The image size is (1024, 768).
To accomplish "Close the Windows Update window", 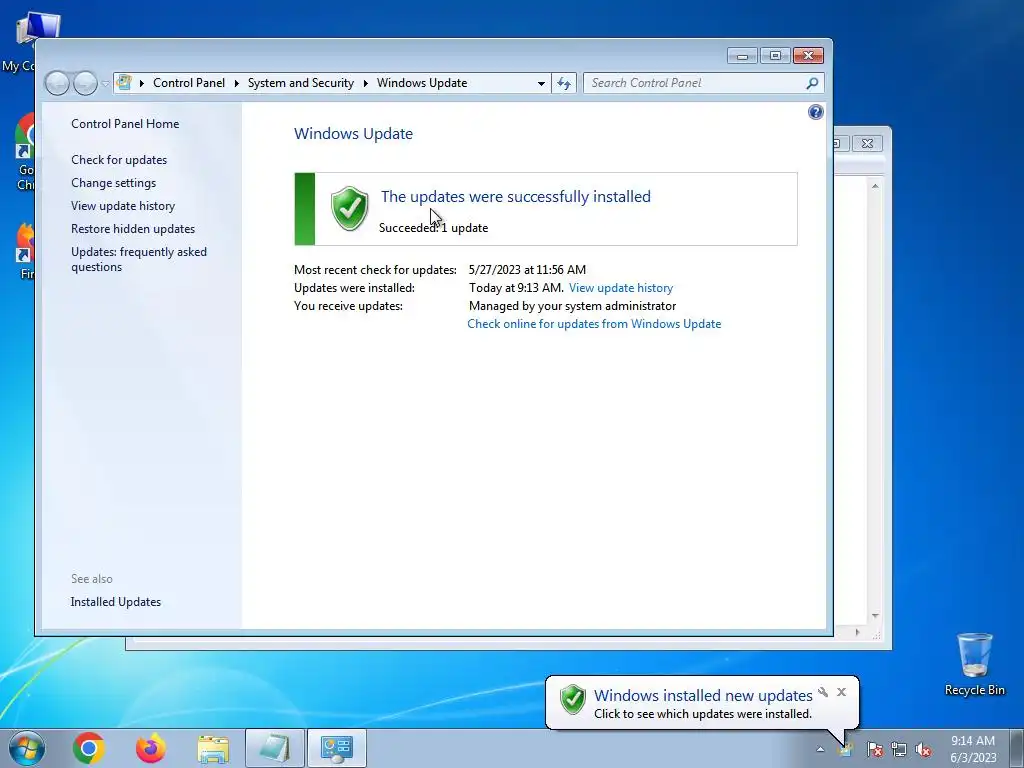I will pos(808,56).
